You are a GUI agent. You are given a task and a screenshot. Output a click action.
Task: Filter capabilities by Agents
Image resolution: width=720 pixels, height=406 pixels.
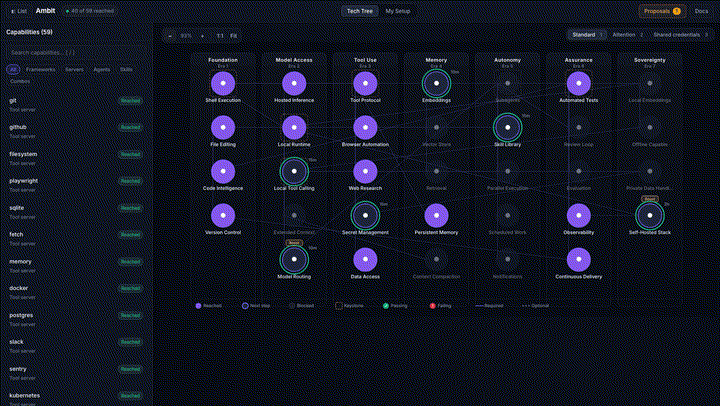(x=101, y=69)
